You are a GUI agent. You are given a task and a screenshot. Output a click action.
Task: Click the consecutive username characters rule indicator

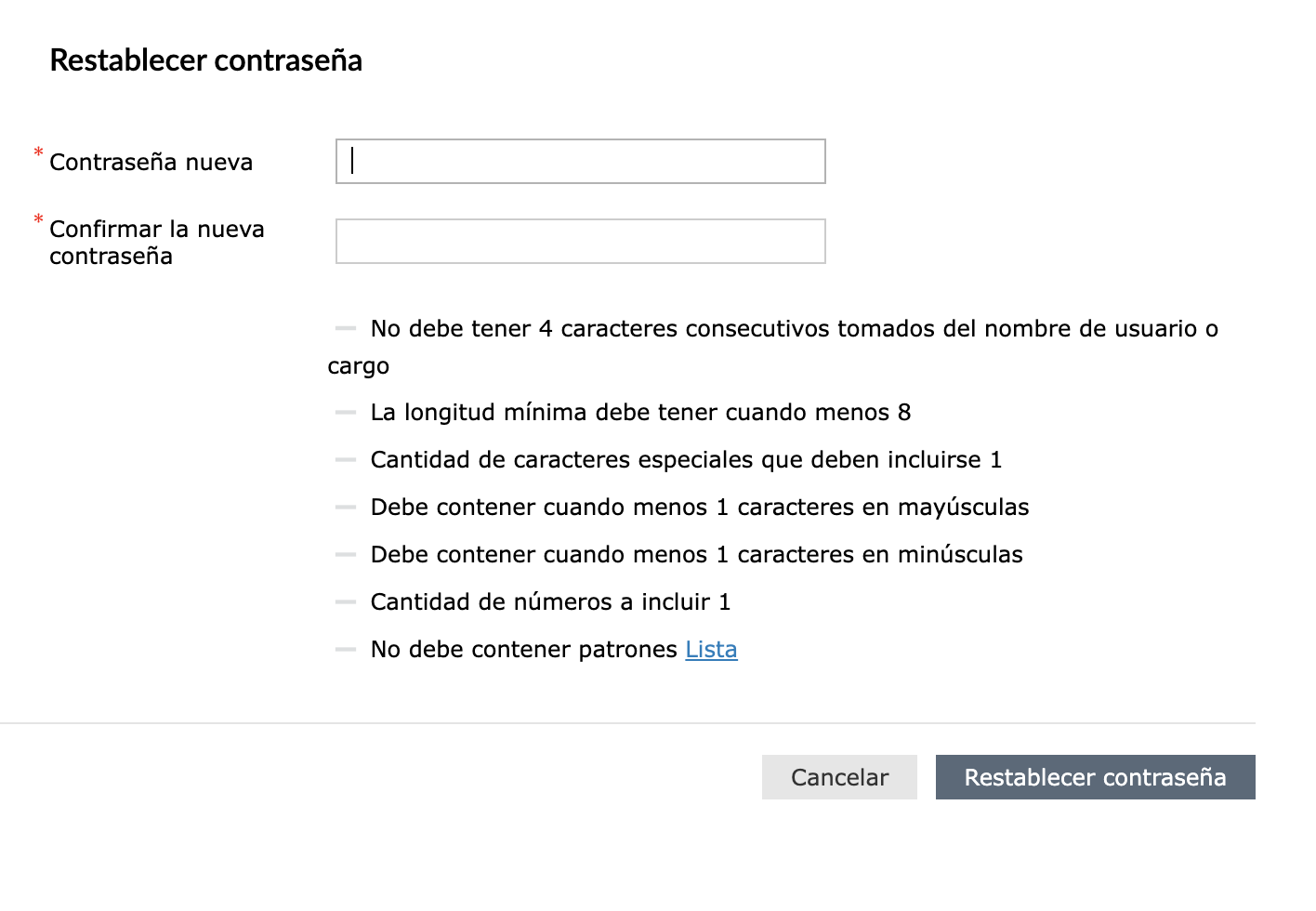(346, 328)
